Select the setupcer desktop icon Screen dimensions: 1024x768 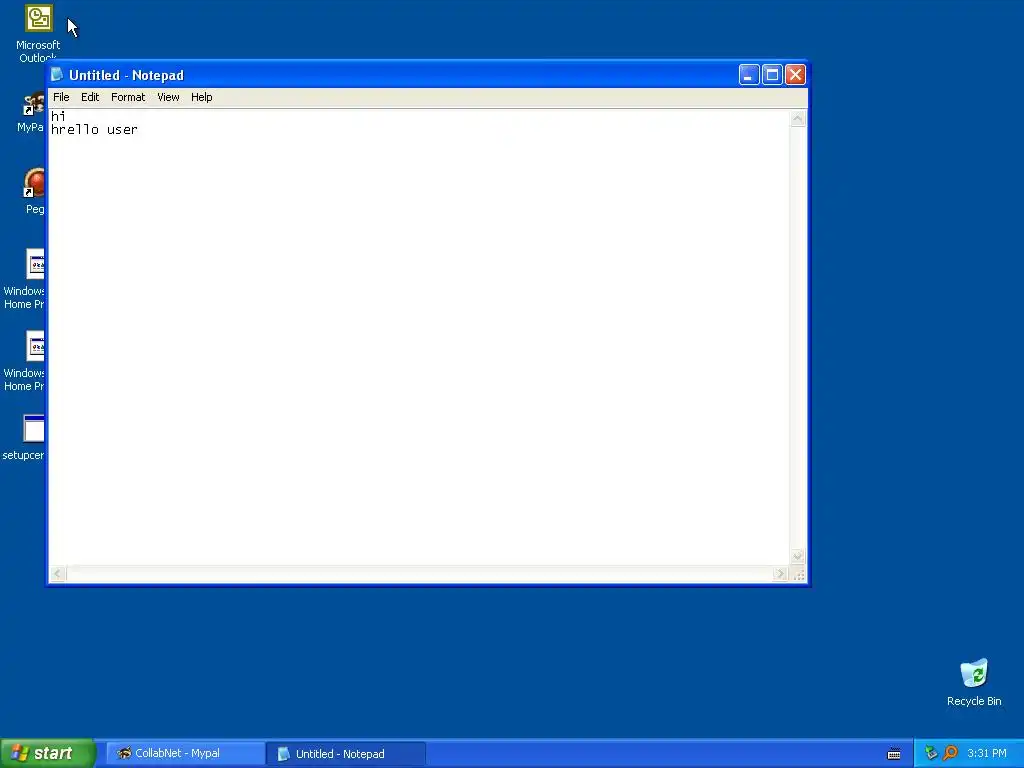pyautogui.click(x=34, y=429)
